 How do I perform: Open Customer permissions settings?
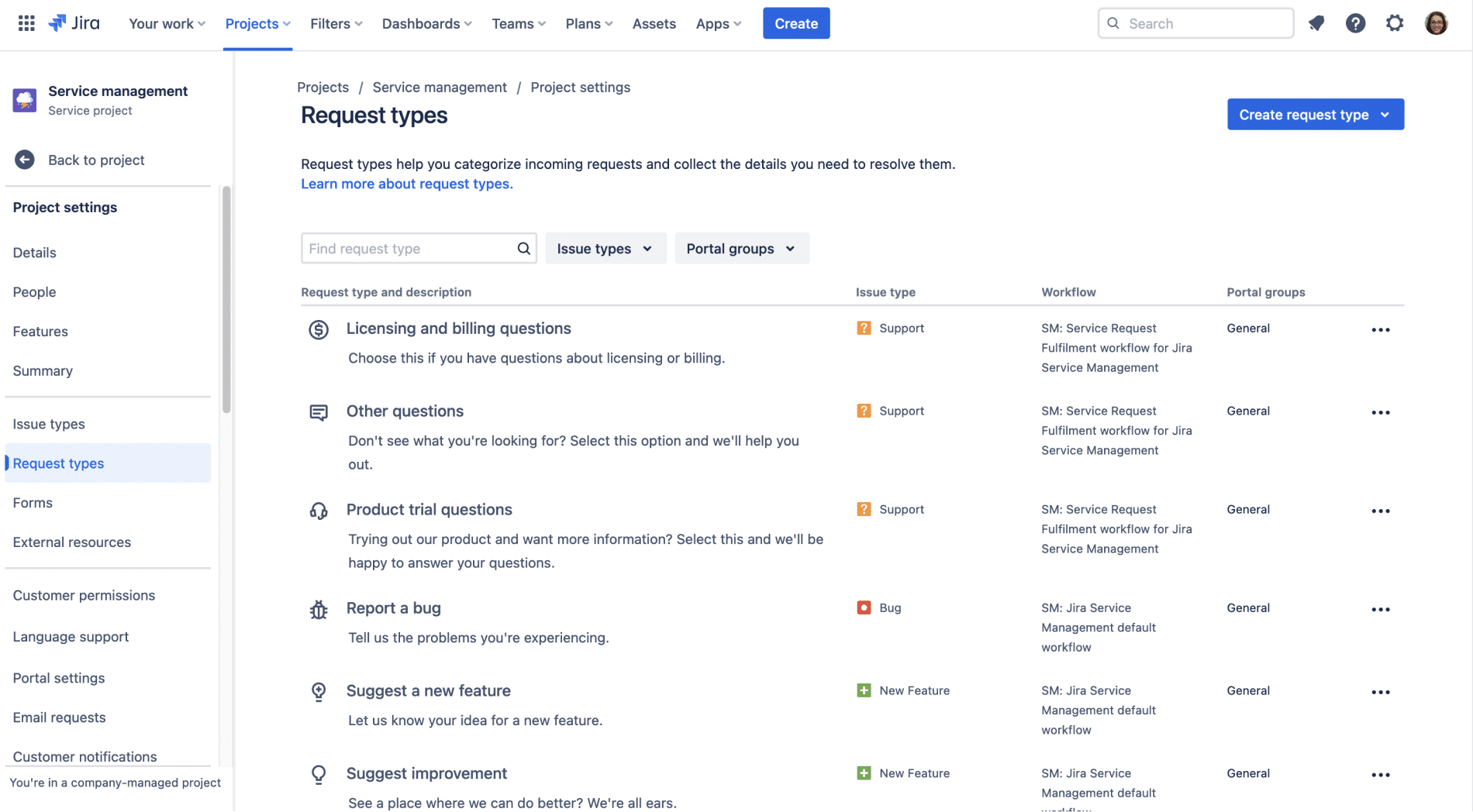click(84, 596)
